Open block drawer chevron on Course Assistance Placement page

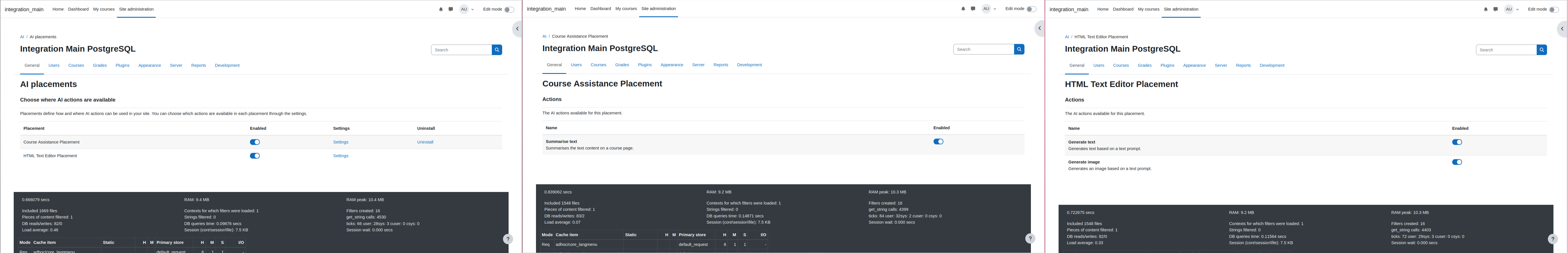coord(1039,28)
